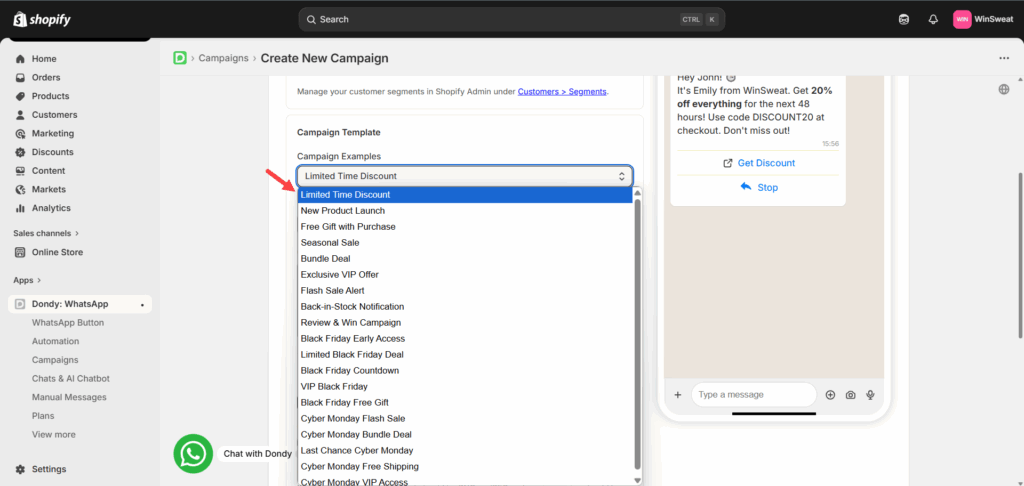Click the WhatsApp chat bubble icon
1024x486 pixels.
(x=192, y=453)
